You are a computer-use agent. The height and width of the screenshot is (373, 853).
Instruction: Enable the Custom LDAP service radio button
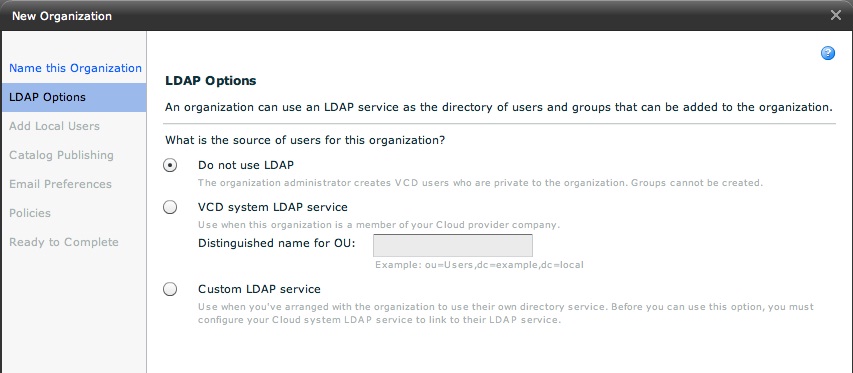pyautogui.click(x=170, y=289)
